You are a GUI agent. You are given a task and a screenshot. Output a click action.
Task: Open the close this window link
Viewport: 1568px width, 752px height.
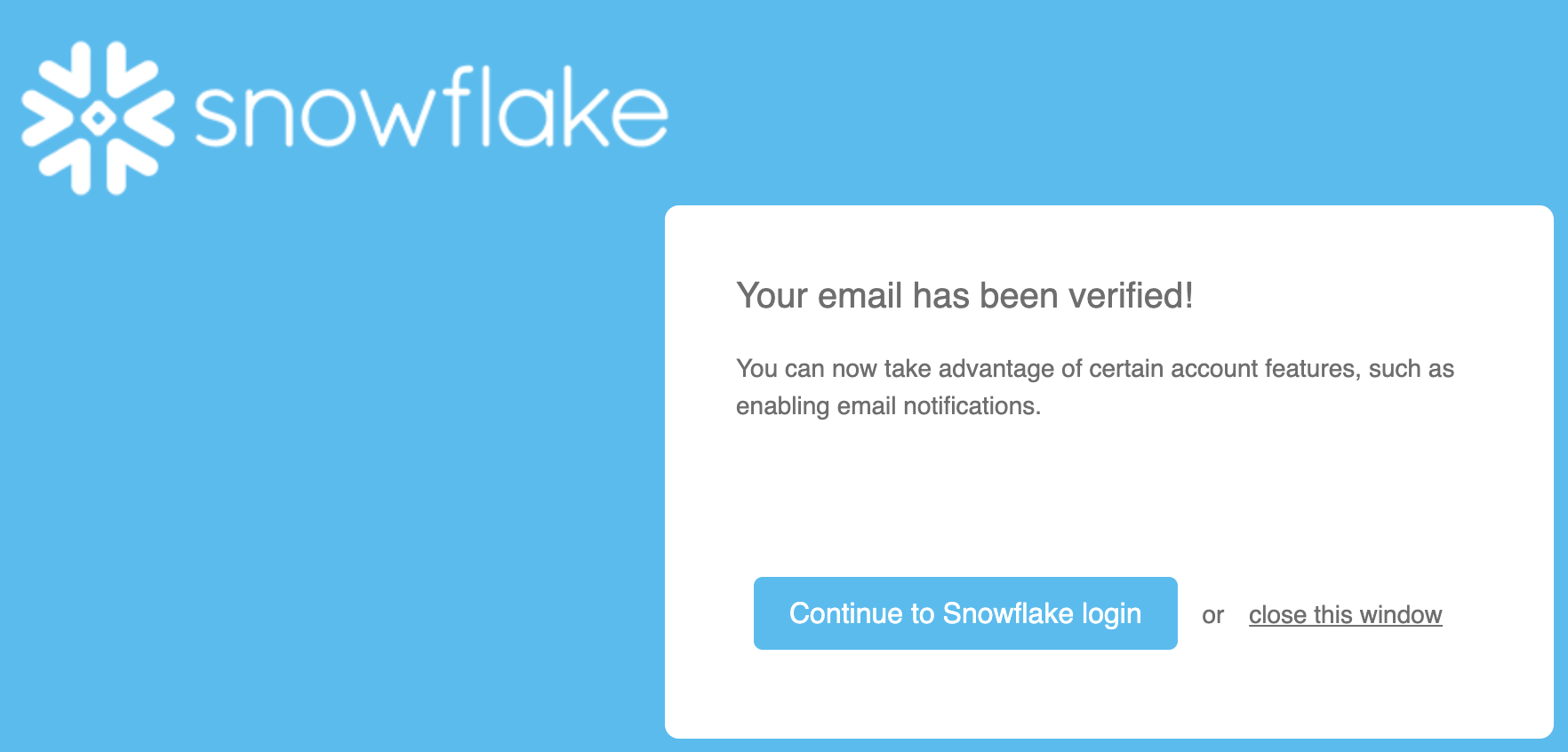pos(1345,613)
